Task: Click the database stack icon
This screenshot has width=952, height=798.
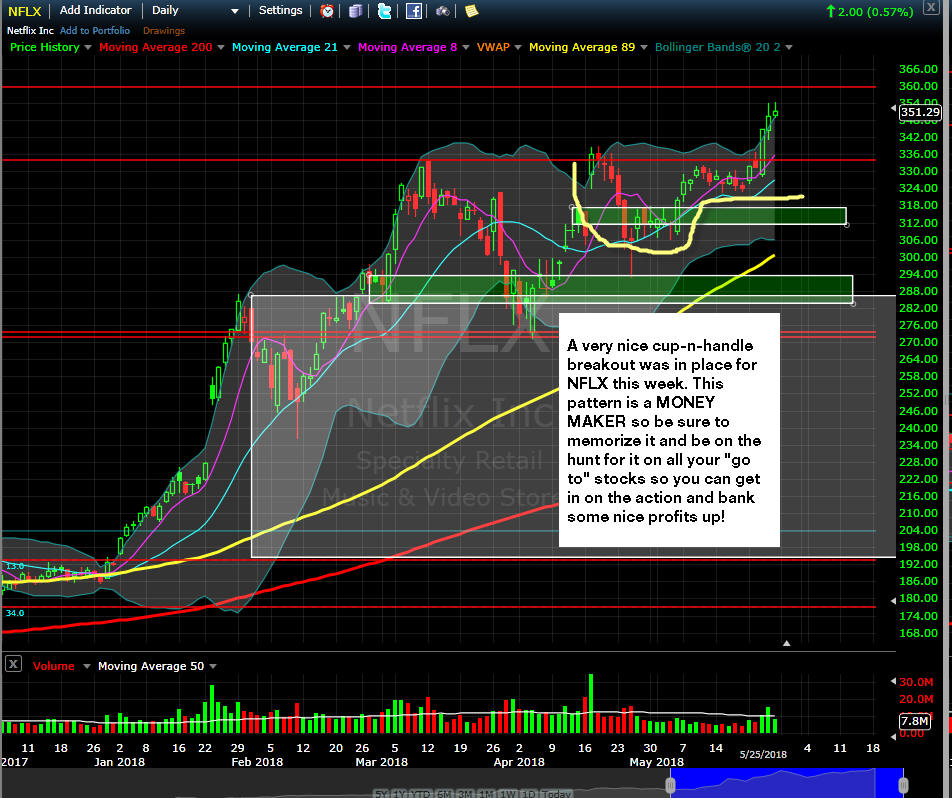Action: 356,11
